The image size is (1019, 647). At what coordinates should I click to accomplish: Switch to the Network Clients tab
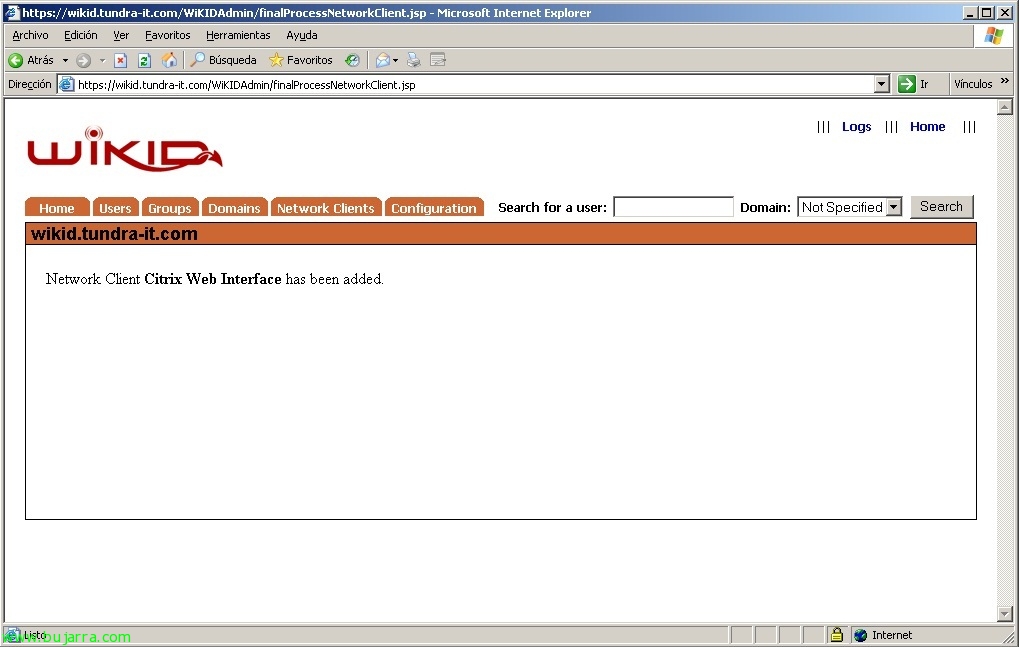click(x=326, y=207)
